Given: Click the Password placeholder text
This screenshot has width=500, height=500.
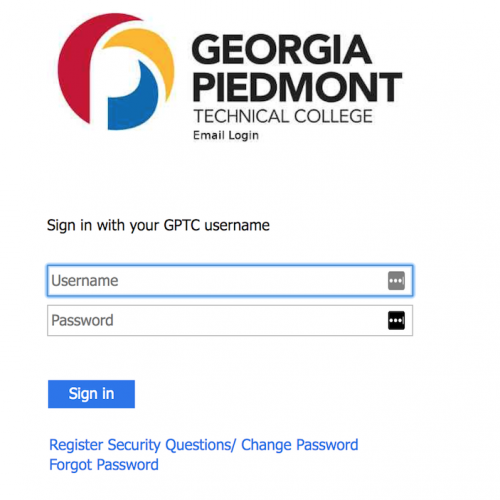Looking at the screenshot, I should (82, 320).
